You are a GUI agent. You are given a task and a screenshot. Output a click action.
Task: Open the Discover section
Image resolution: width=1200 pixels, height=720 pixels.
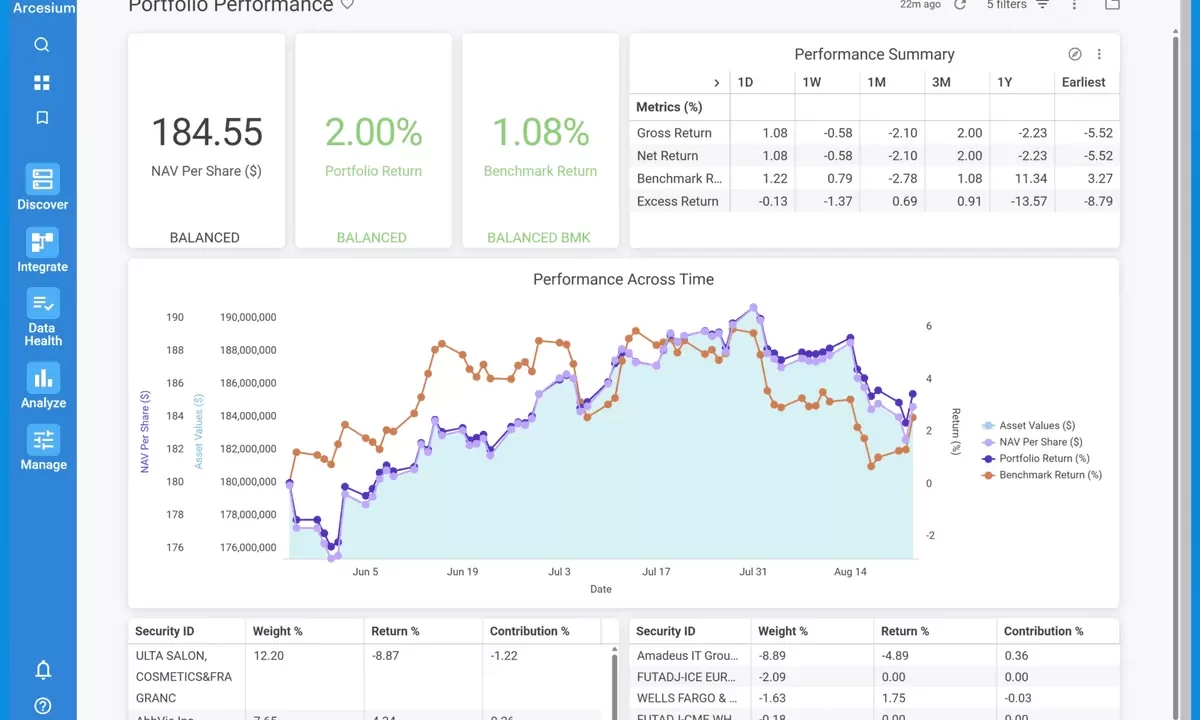click(x=43, y=188)
